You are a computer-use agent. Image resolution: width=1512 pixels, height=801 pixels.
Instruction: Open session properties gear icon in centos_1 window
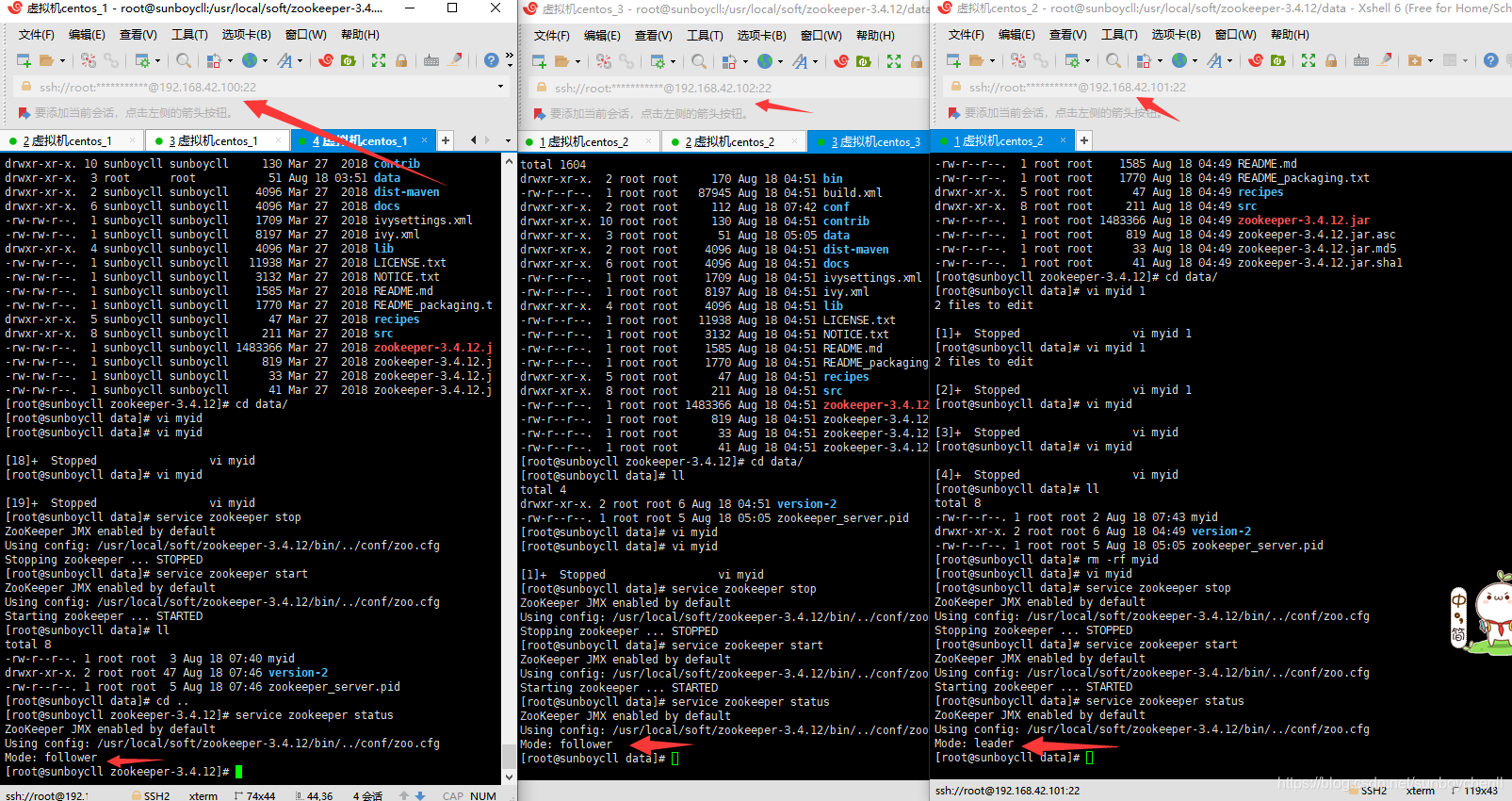click(x=142, y=60)
